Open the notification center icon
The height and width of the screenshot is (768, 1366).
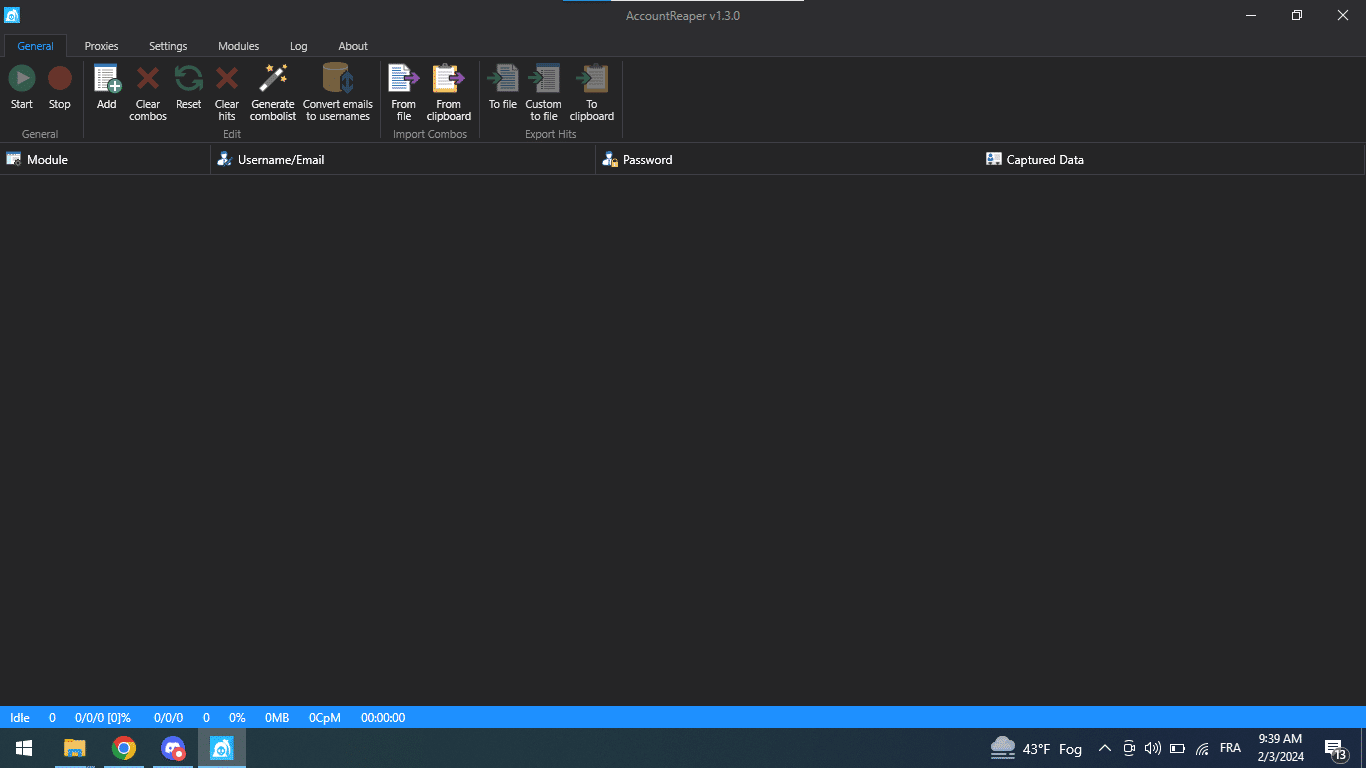[1335, 749]
